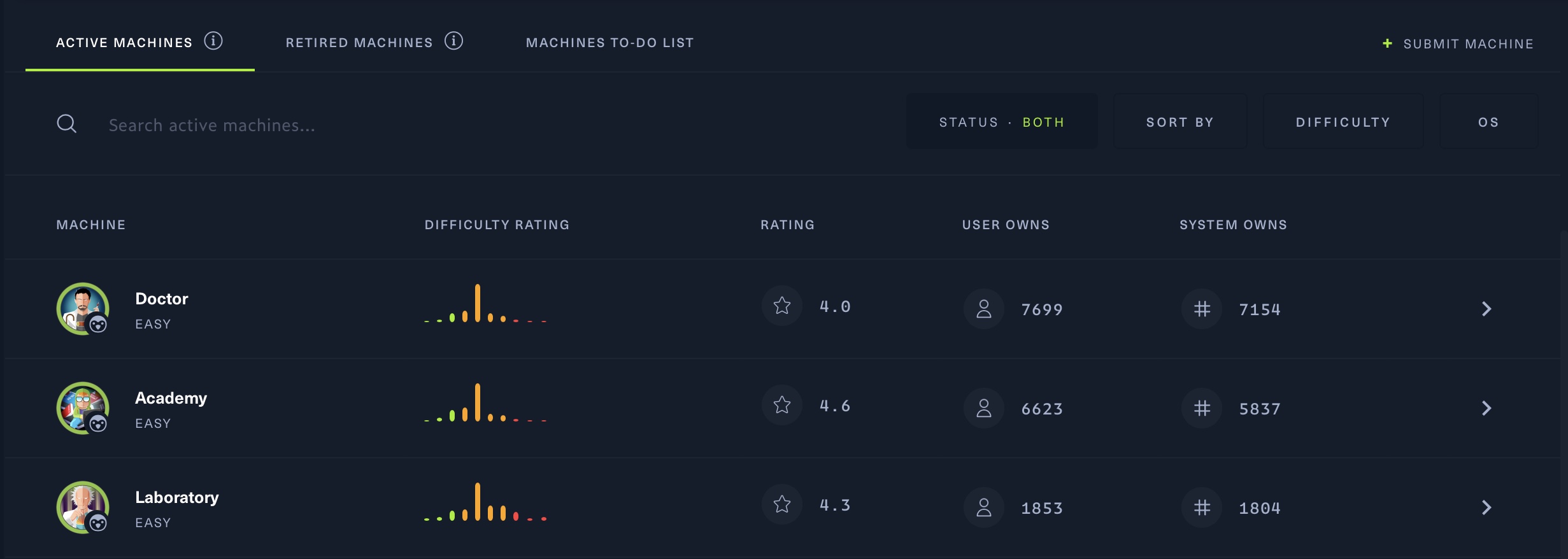Screen dimensions: 1568x559
Task: Click the Submit Machine button
Action: [x=1458, y=44]
